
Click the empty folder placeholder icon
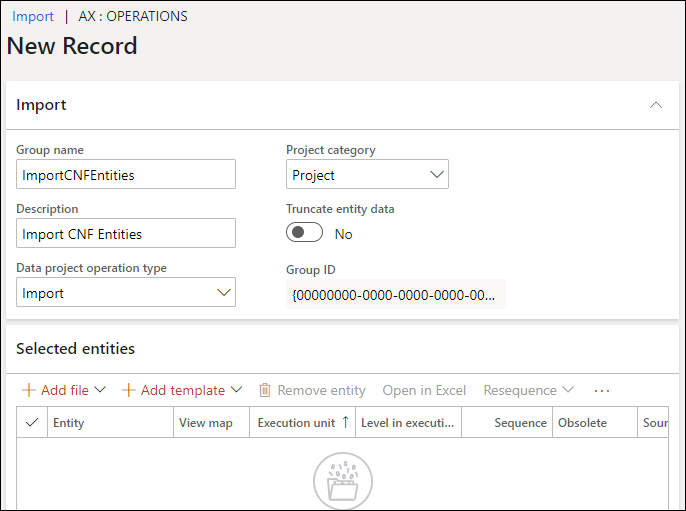pyautogui.click(x=343, y=481)
